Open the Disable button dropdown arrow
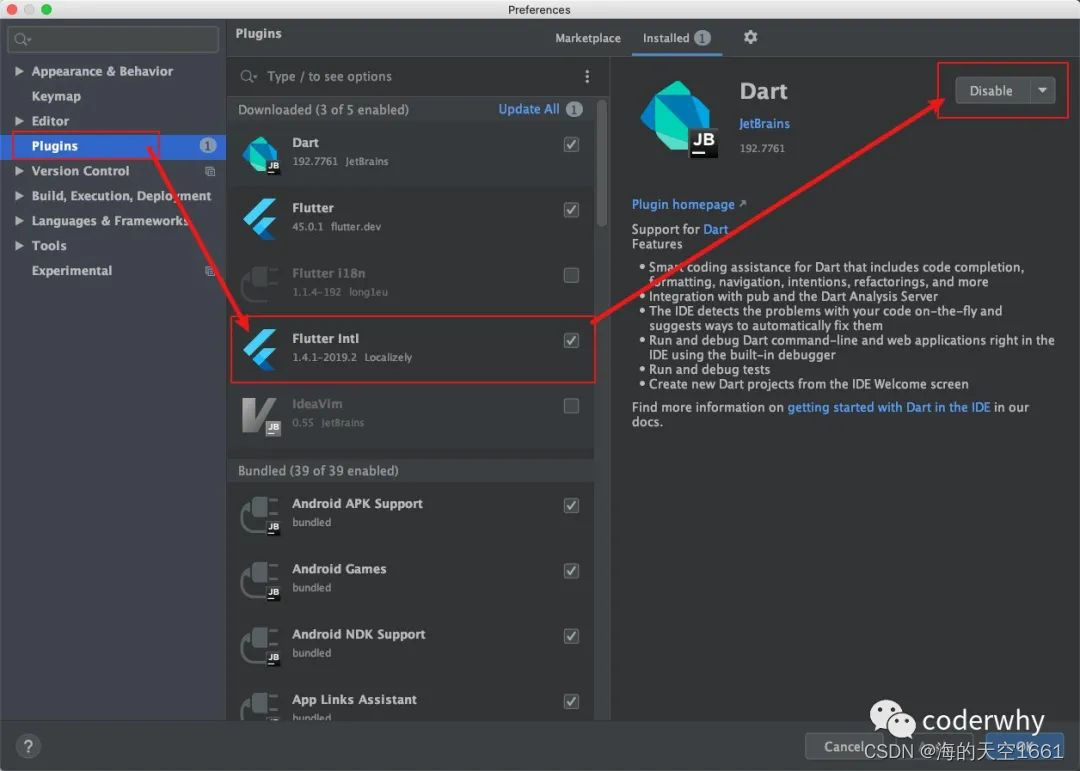The image size is (1080, 771). coord(1043,90)
